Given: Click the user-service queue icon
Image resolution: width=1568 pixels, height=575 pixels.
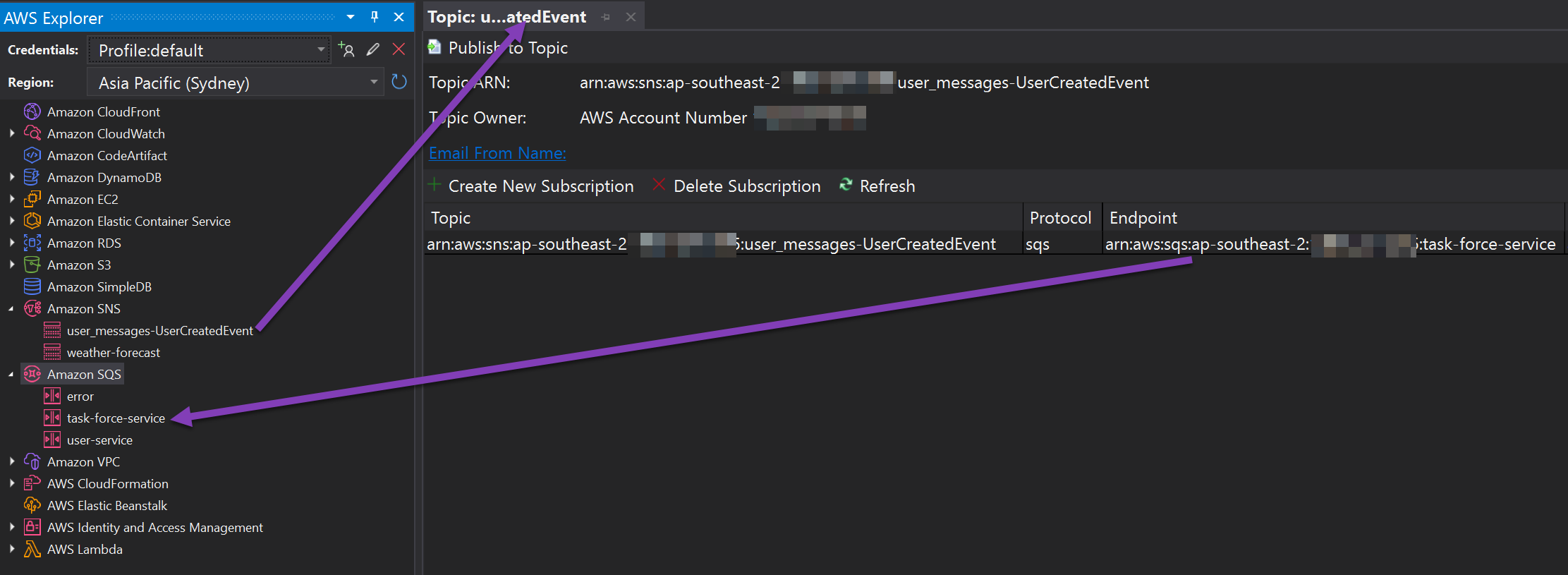Looking at the screenshot, I should click(52, 440).
